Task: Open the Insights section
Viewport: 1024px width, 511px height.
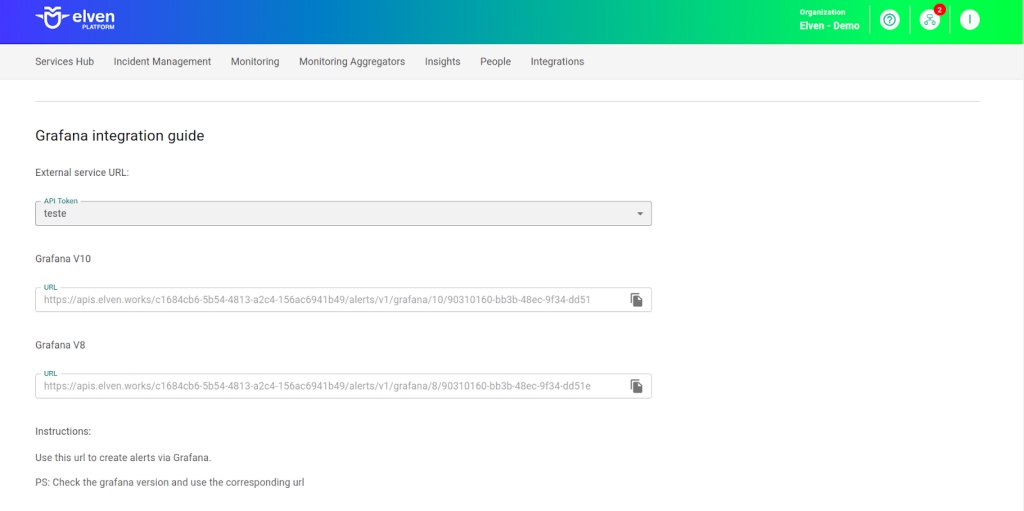Action: pos(442,62)
